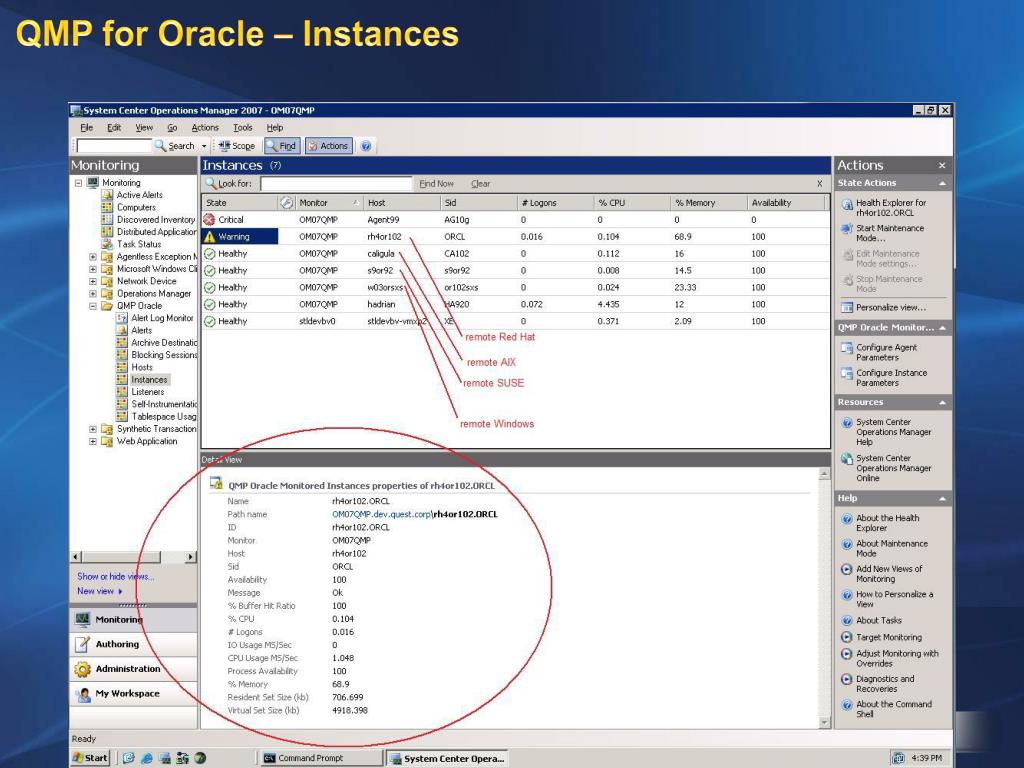Click the About Tasks help icon

[847, 620]
